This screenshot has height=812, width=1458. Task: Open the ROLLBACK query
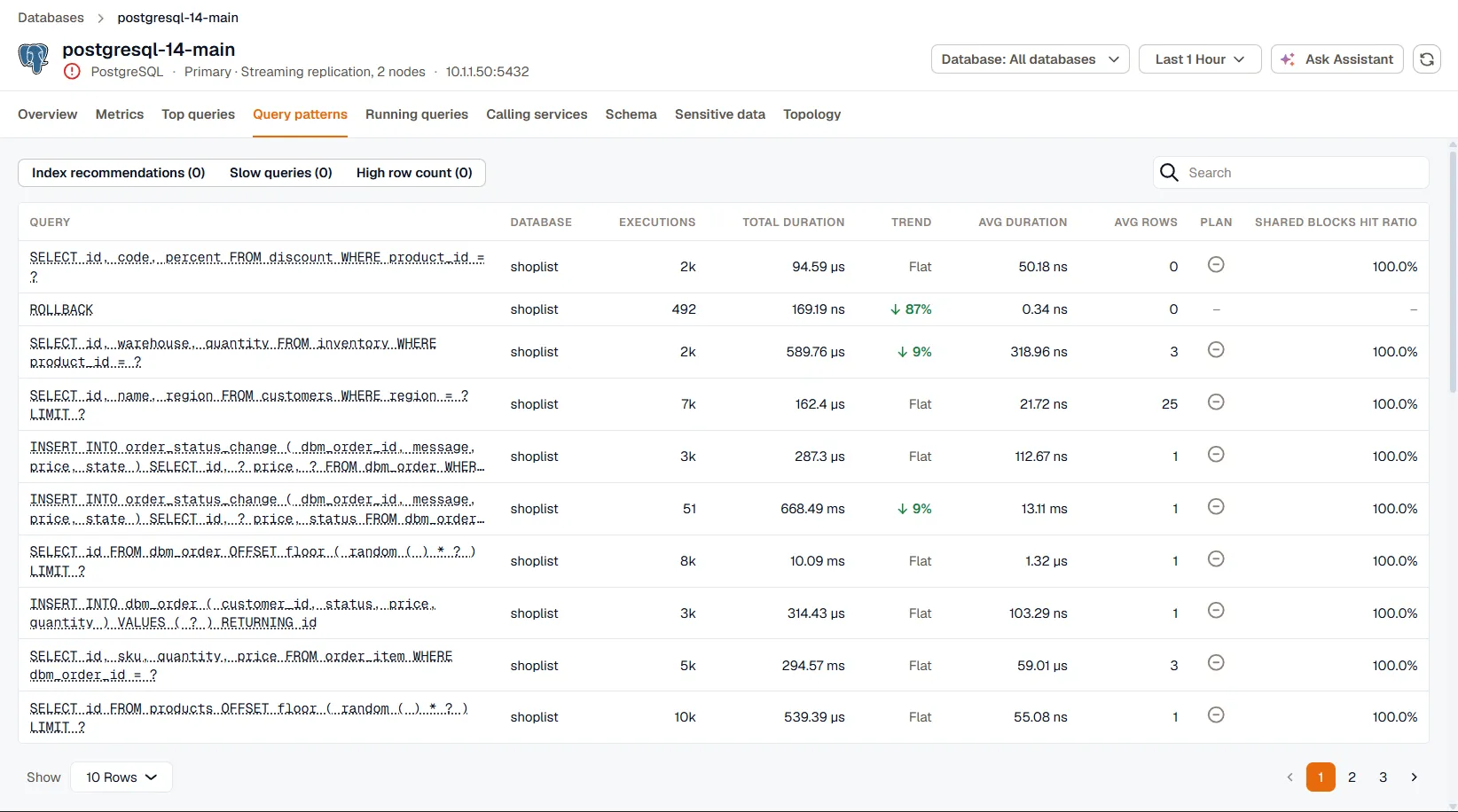tap(61, 309)
